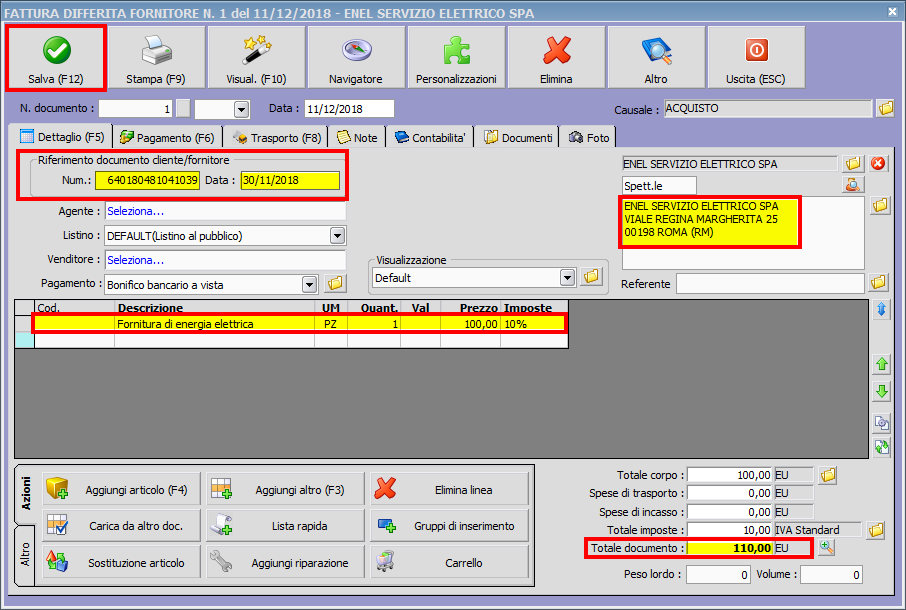The width and height of the screenshot is (906, 610).
Task: Exit with Uscita (ESC)
Action: coord(756,58)
